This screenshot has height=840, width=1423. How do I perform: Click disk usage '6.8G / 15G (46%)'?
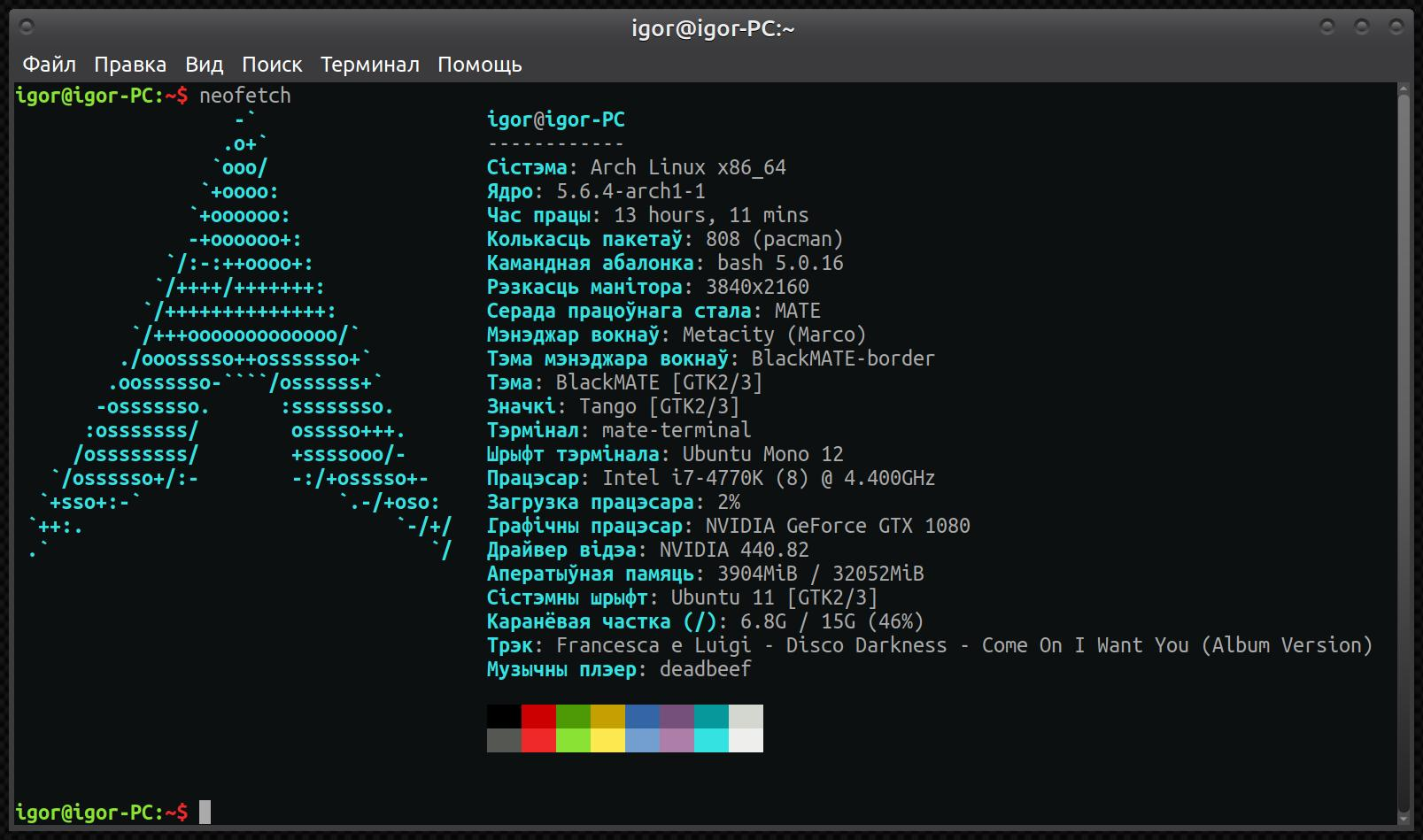click(x=832, y=621)
